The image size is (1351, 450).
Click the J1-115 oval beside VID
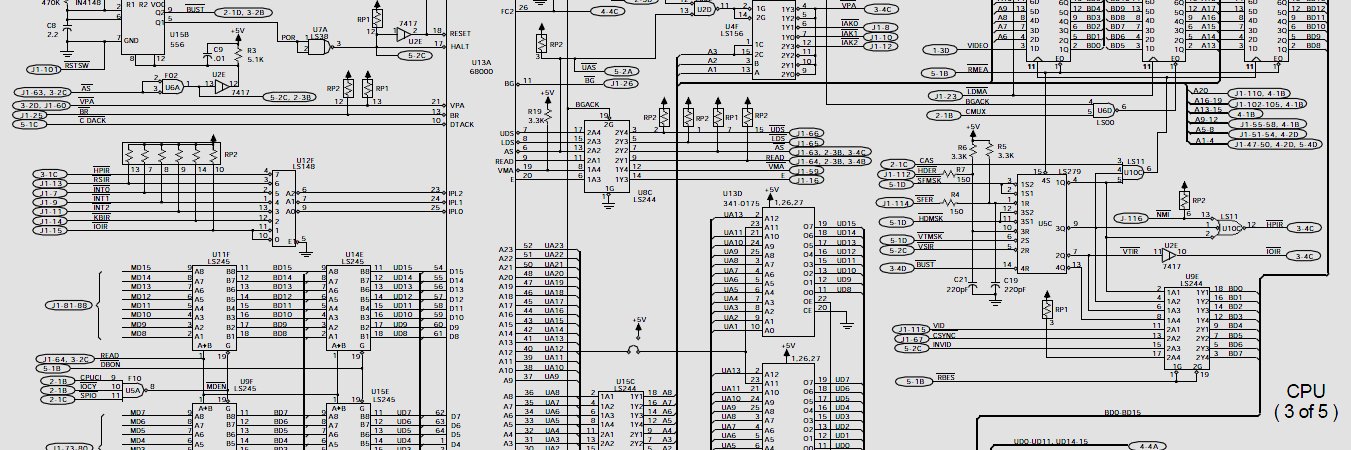click(x=912, y=329)
